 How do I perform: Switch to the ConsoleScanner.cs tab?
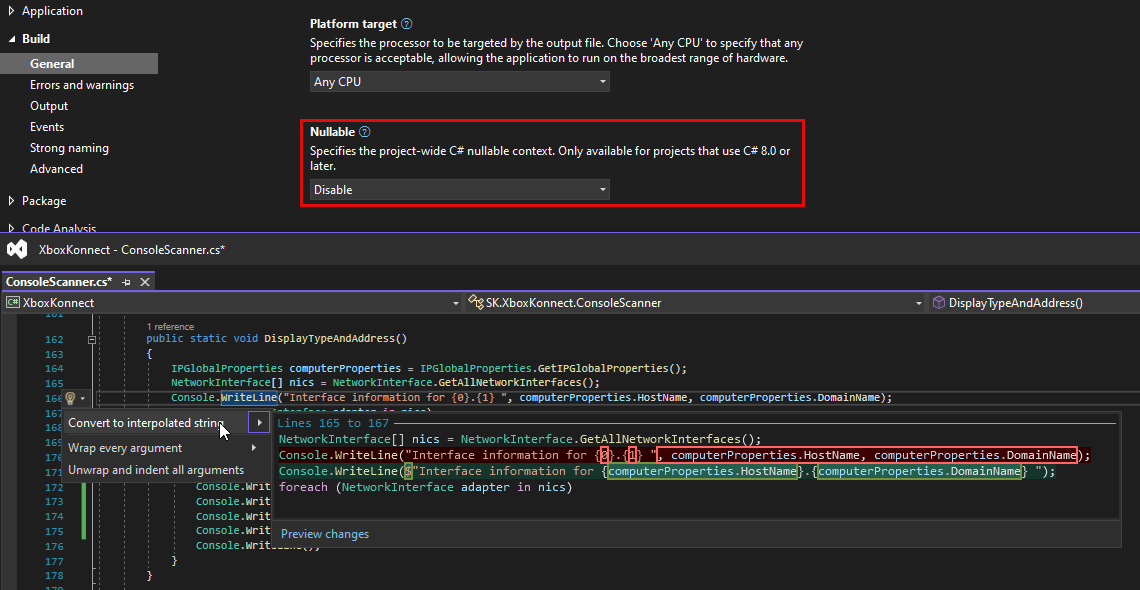click(55, 282)
